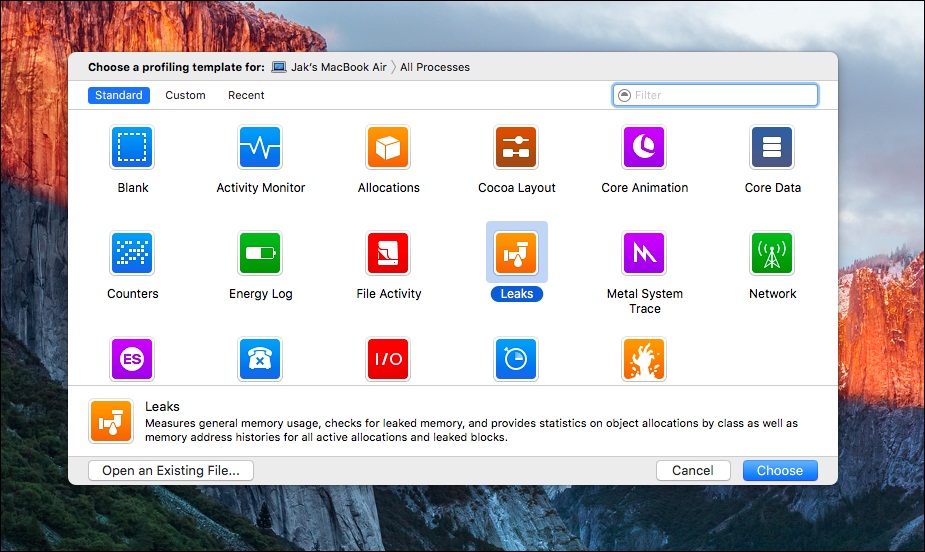Click the File Activity label text
The width and height of the screenshot is (925, 552).
click(x=389, y=294)
